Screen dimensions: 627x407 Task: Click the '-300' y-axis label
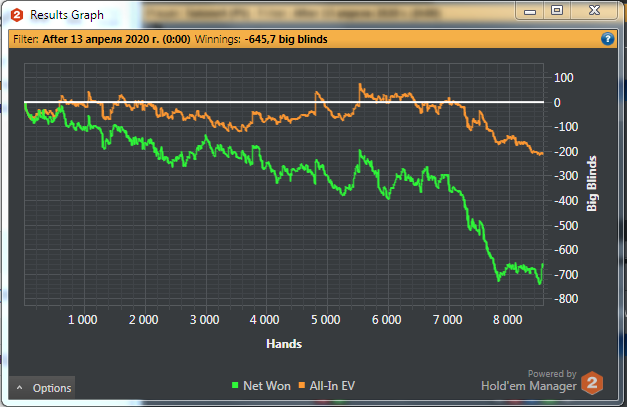tap(566, 176)
